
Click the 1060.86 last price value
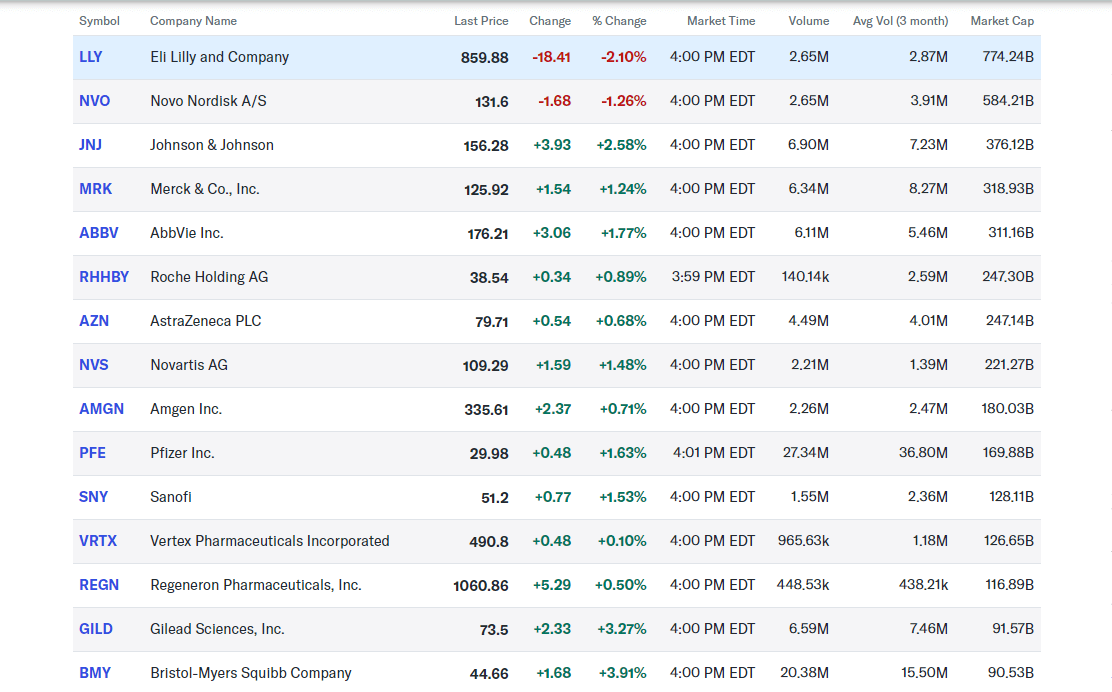(x=480, y=585)
